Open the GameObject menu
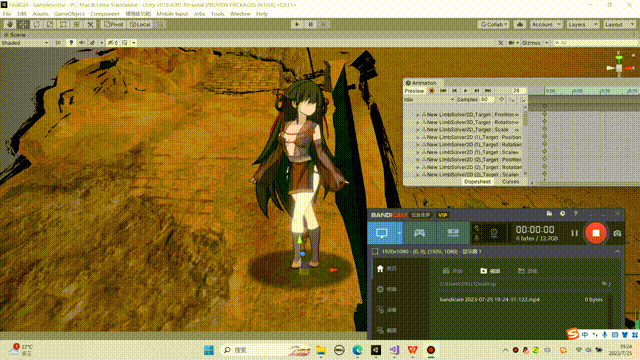The image size is (640, 360). pyautogui.click(x=69, y=14)
